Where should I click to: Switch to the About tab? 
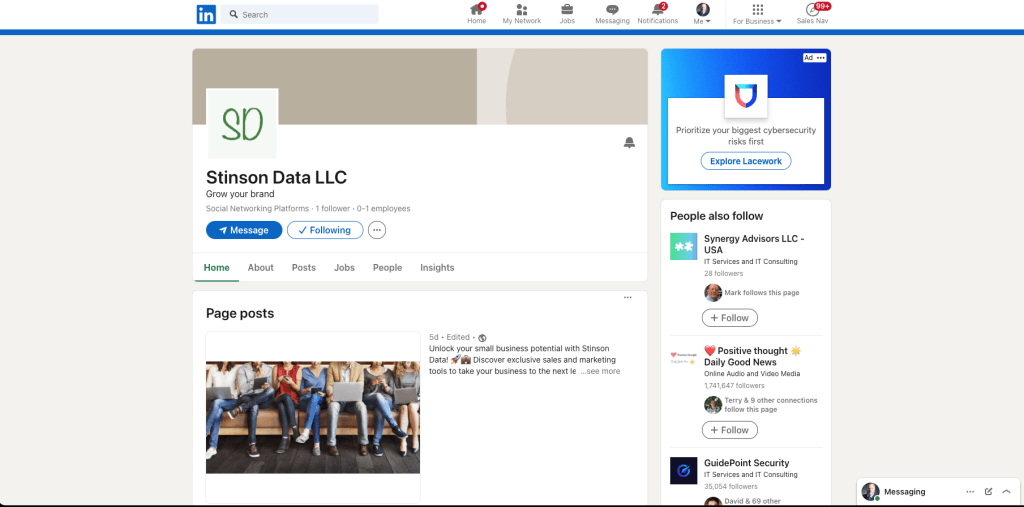(x=260, y=268)
